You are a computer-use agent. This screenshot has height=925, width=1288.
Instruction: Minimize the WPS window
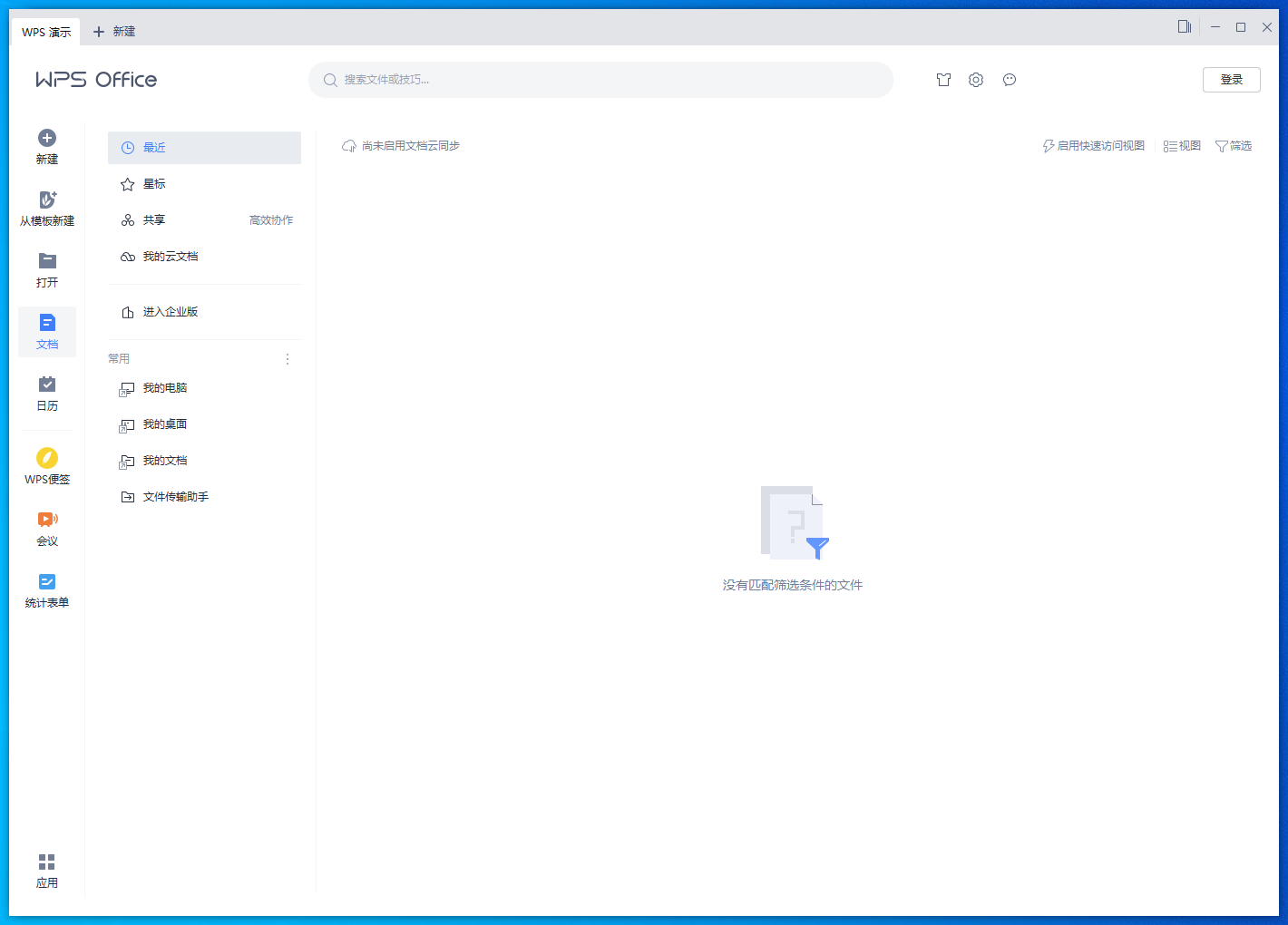(1215, 27)
